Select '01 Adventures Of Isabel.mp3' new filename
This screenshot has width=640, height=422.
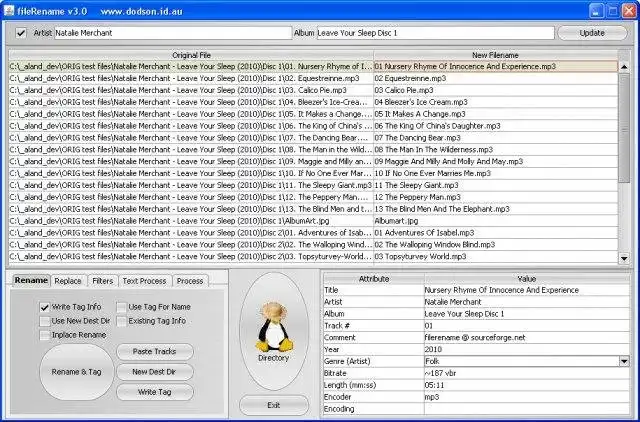tap(496, 233)
